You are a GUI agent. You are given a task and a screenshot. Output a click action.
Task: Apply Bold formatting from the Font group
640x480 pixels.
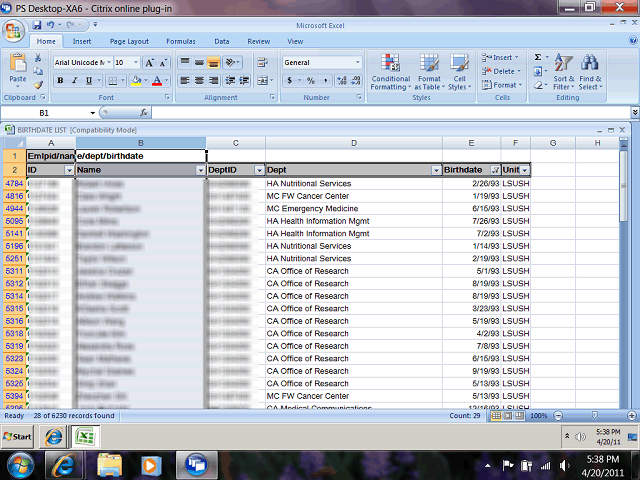(x=60, y=80)
